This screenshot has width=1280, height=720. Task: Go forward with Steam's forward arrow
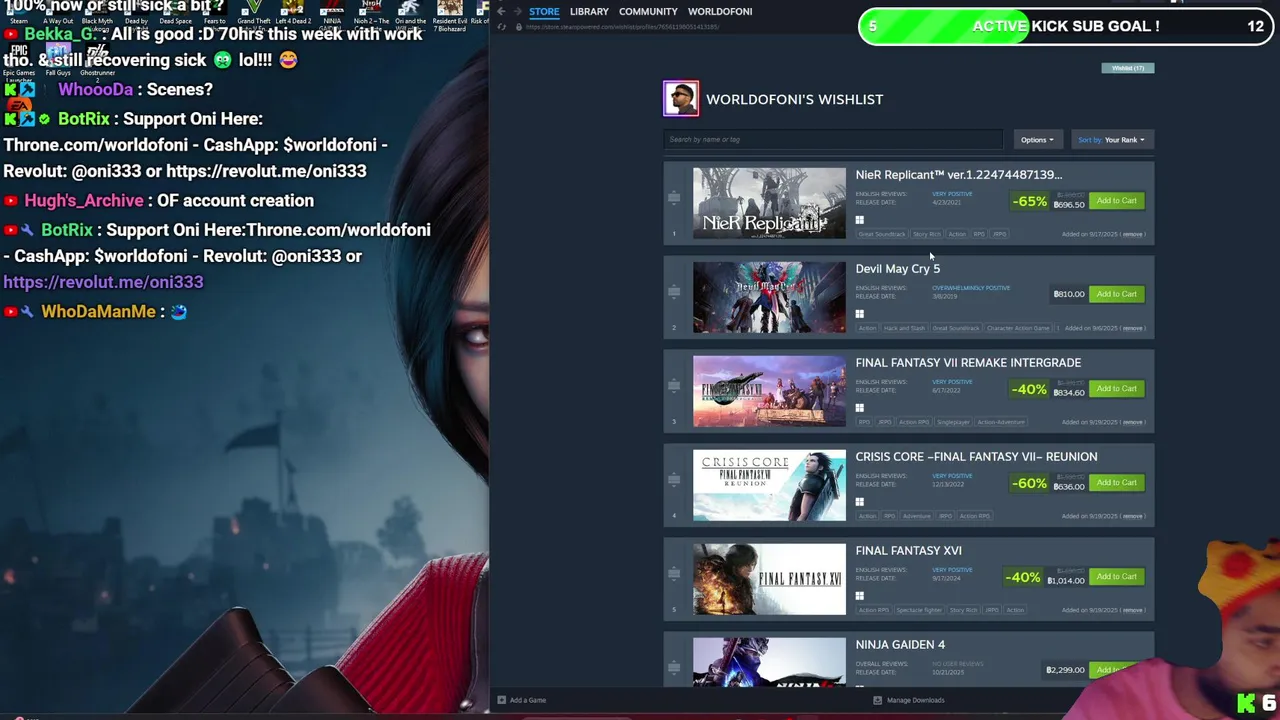(517, 12)
